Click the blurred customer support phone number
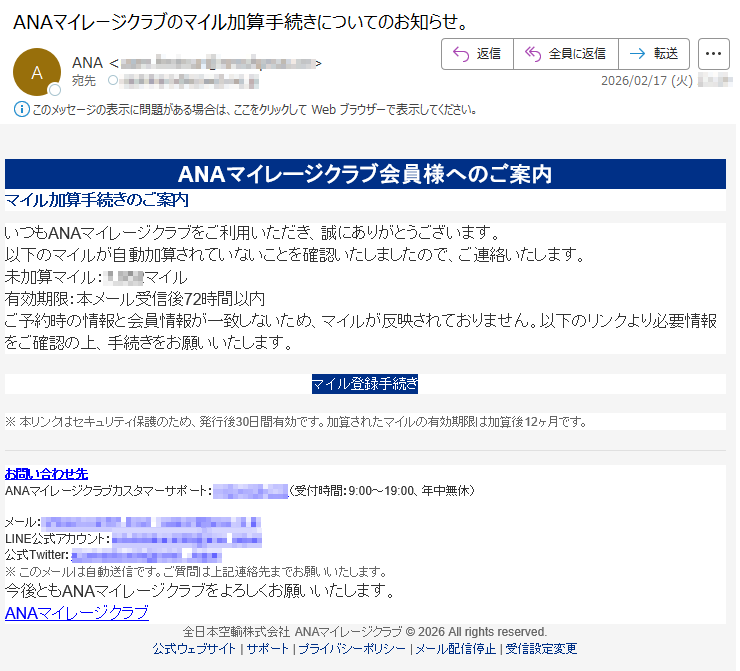Screen dimensions: 740x671 pos(250,490)
